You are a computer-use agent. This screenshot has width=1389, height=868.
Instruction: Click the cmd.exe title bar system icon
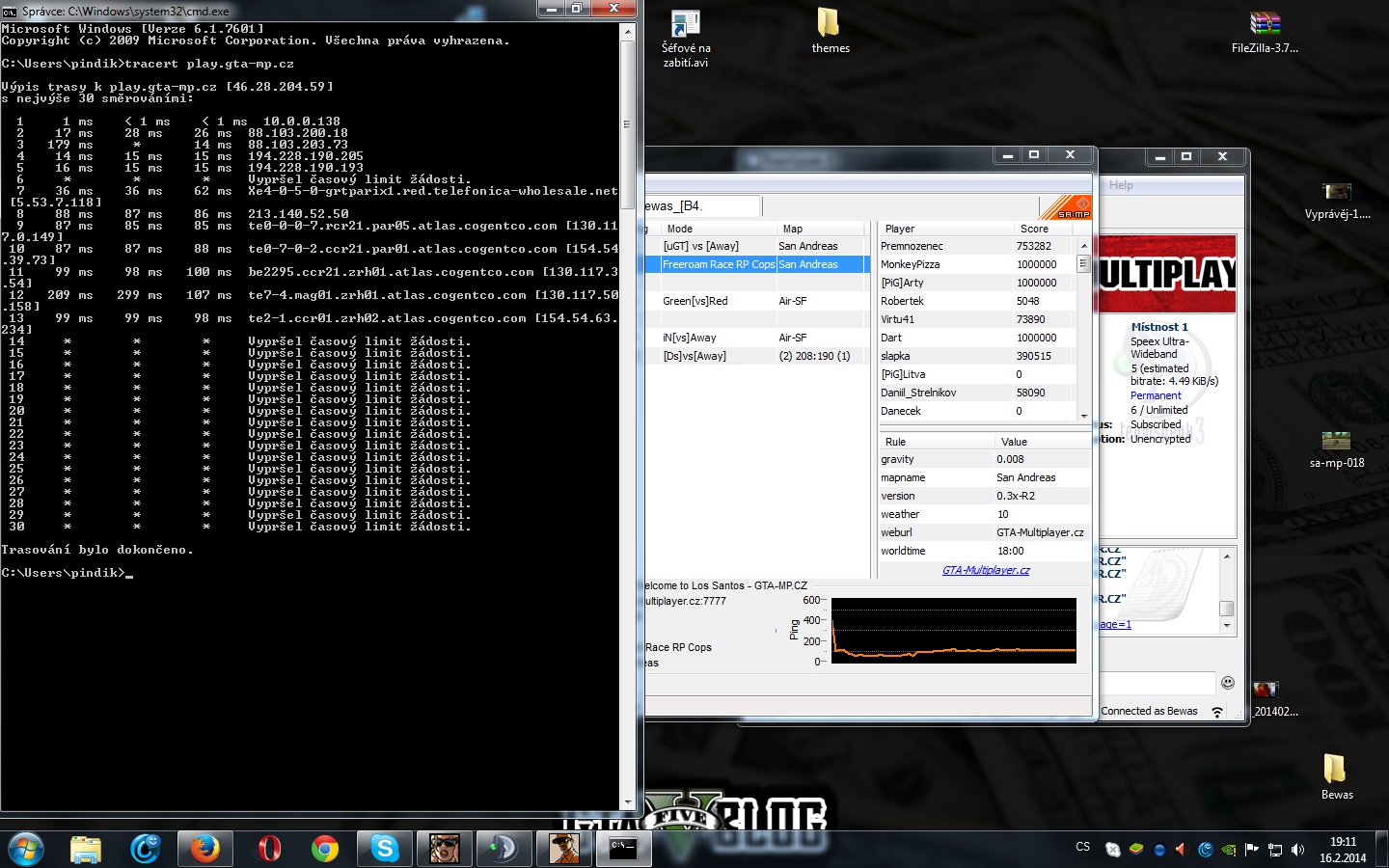pos(10,11)
